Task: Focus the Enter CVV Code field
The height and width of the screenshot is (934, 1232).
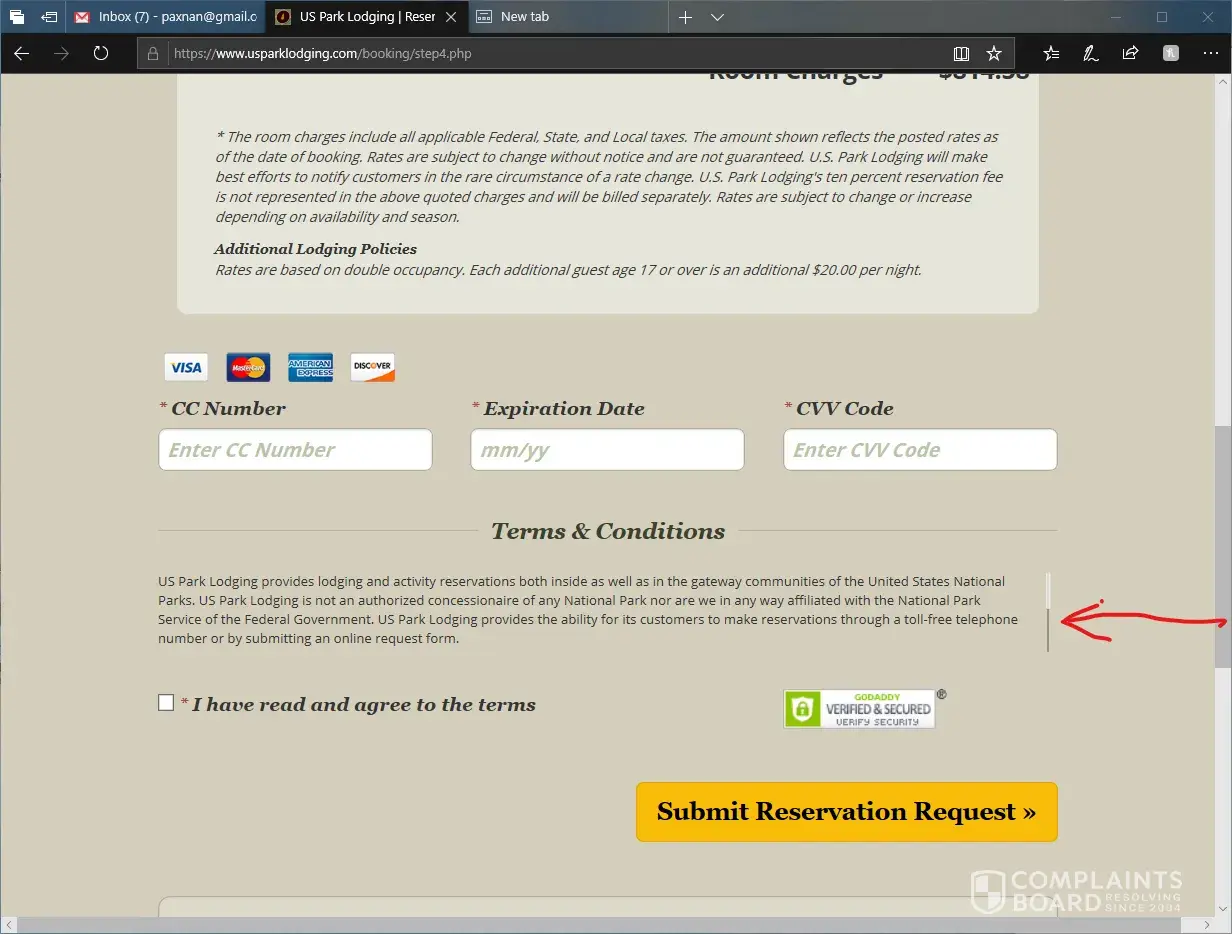Action: (920, 450)
